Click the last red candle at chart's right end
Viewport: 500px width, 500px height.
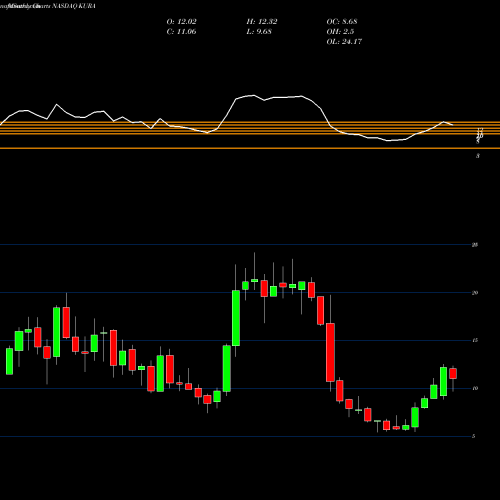(x=453, y=373)
